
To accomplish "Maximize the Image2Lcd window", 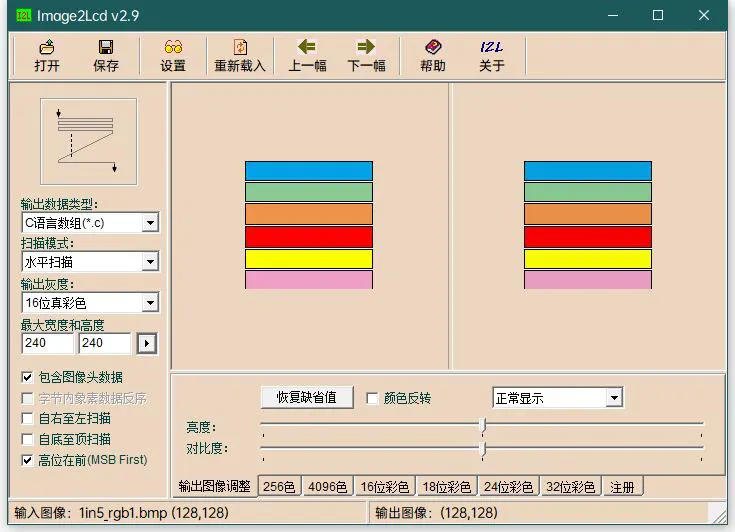I will (x=658, y=15).
